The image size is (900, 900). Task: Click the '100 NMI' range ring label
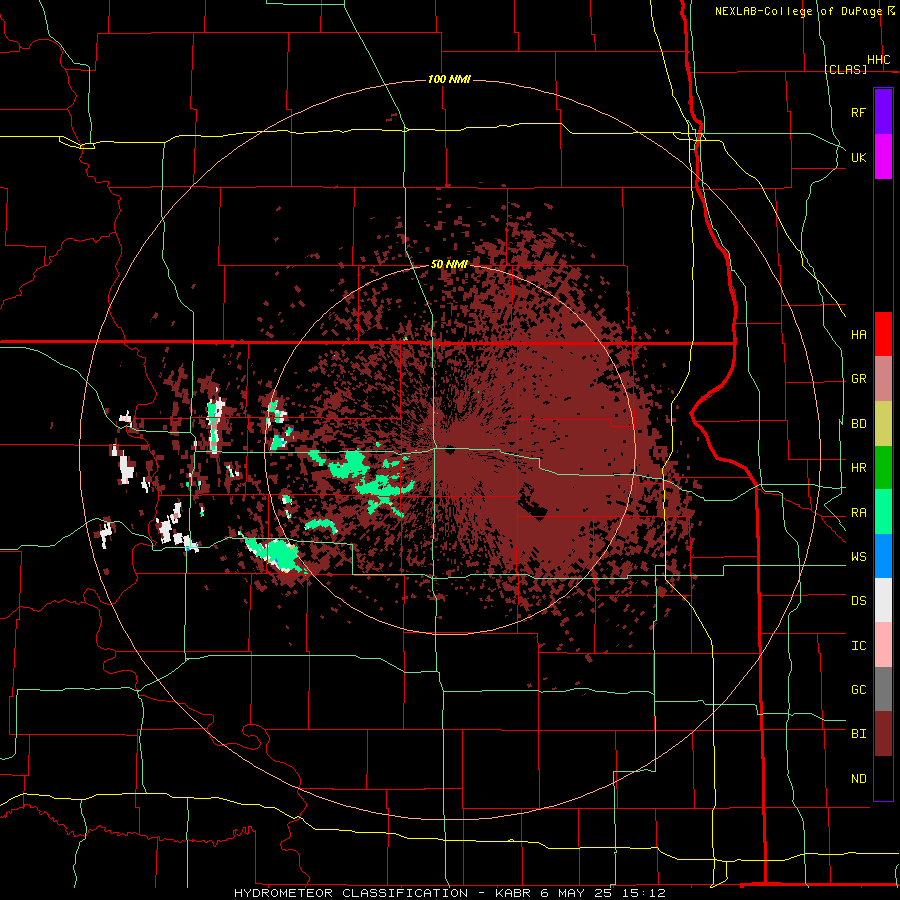tap(449, 79)
